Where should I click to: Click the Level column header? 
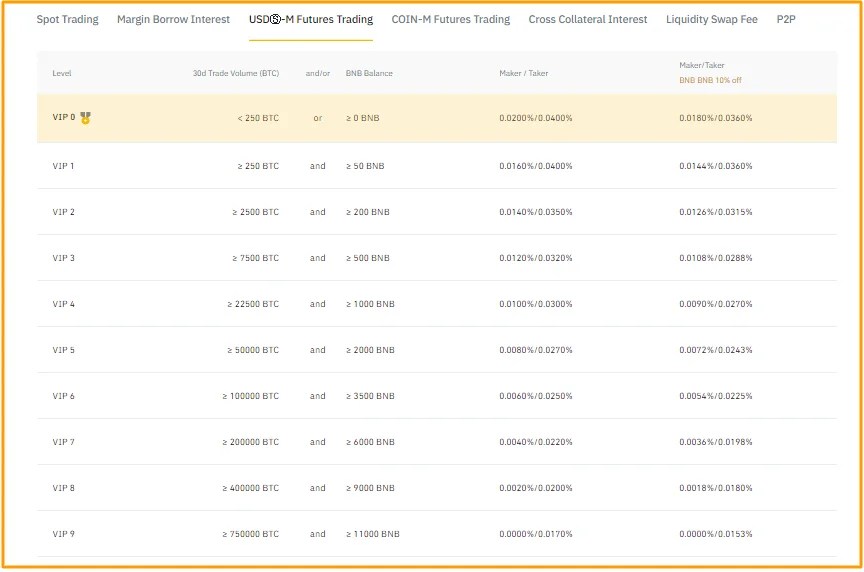coord(62,73)
